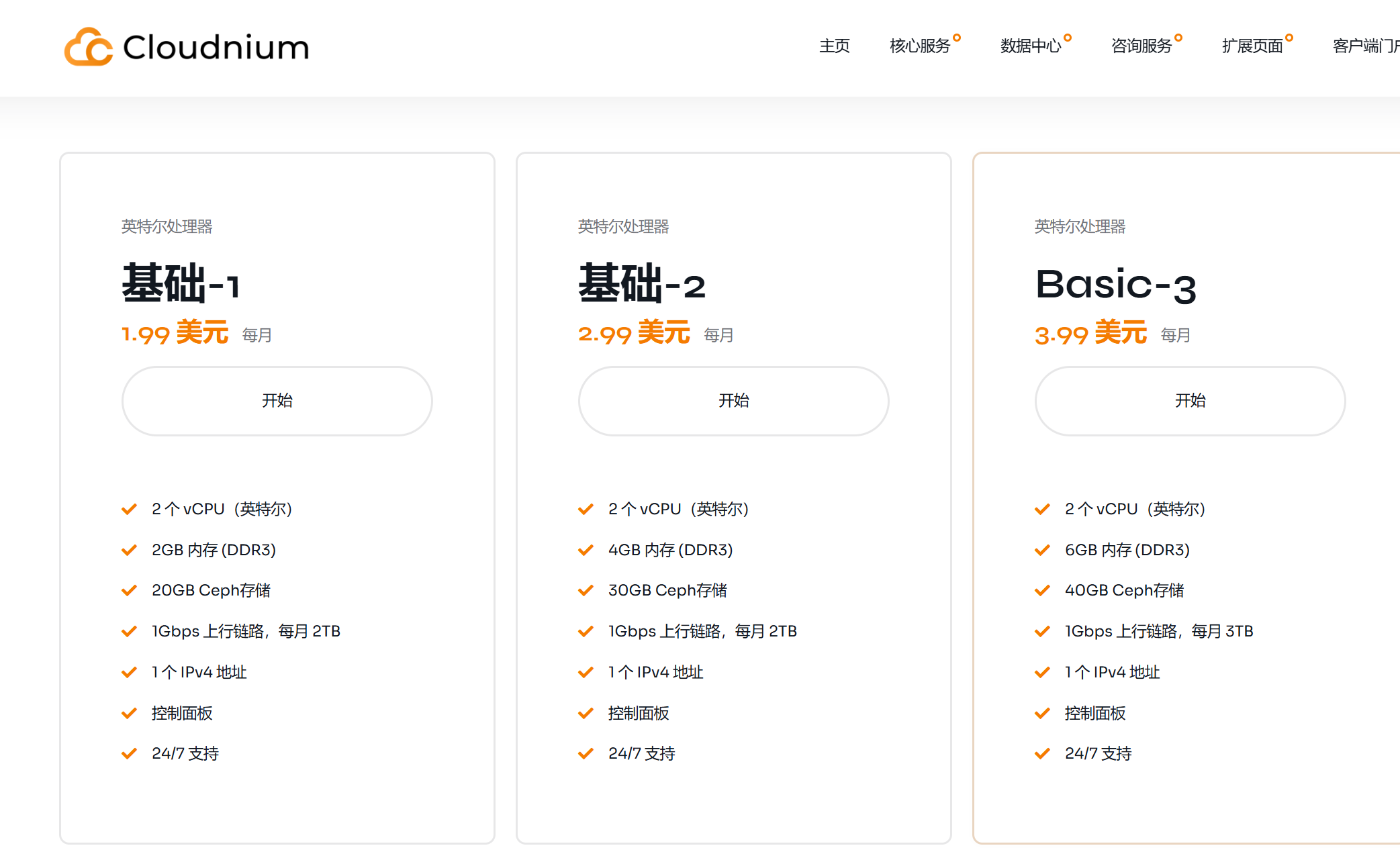Open the 扩展页面 dropdown menu
This screenshot has width=1400, height=852.
1252,46
